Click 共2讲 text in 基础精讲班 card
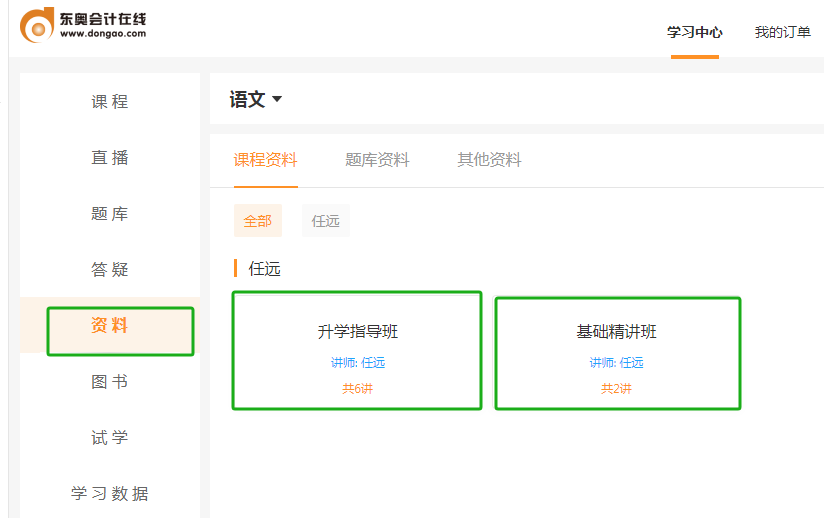Screen dimensions: 824x518 coord(616,389)
